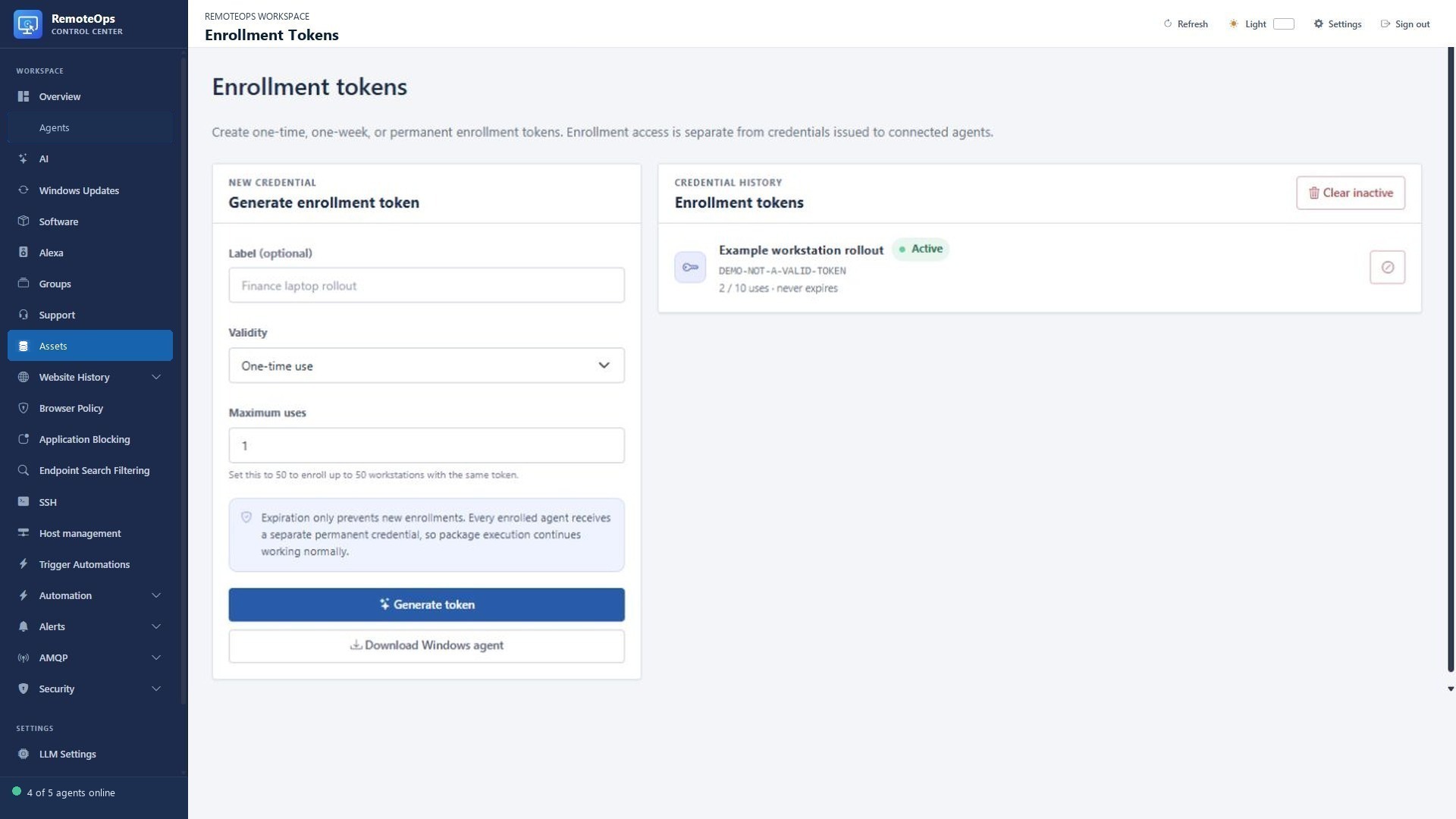This screenshot has width=1456, height=819.
Task: Revoke the Example workstation rollout token
Action: pyautogui.click(x=1387, y=267)
